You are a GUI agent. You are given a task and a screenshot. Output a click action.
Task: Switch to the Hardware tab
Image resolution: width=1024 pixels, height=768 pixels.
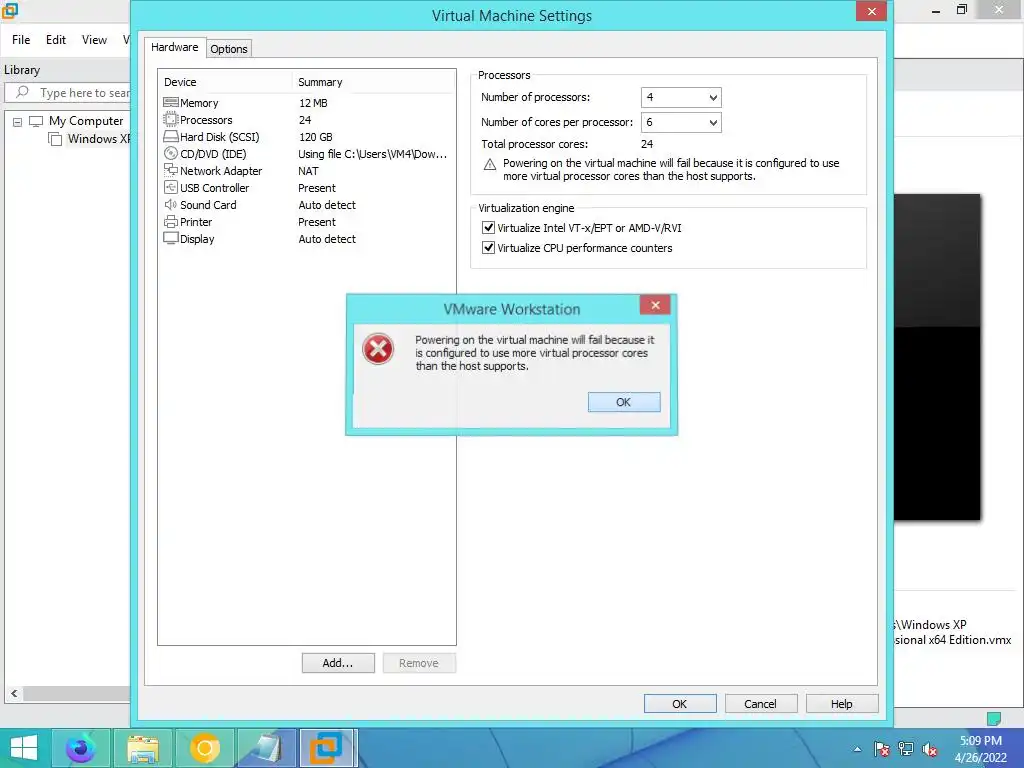point(174,47)
